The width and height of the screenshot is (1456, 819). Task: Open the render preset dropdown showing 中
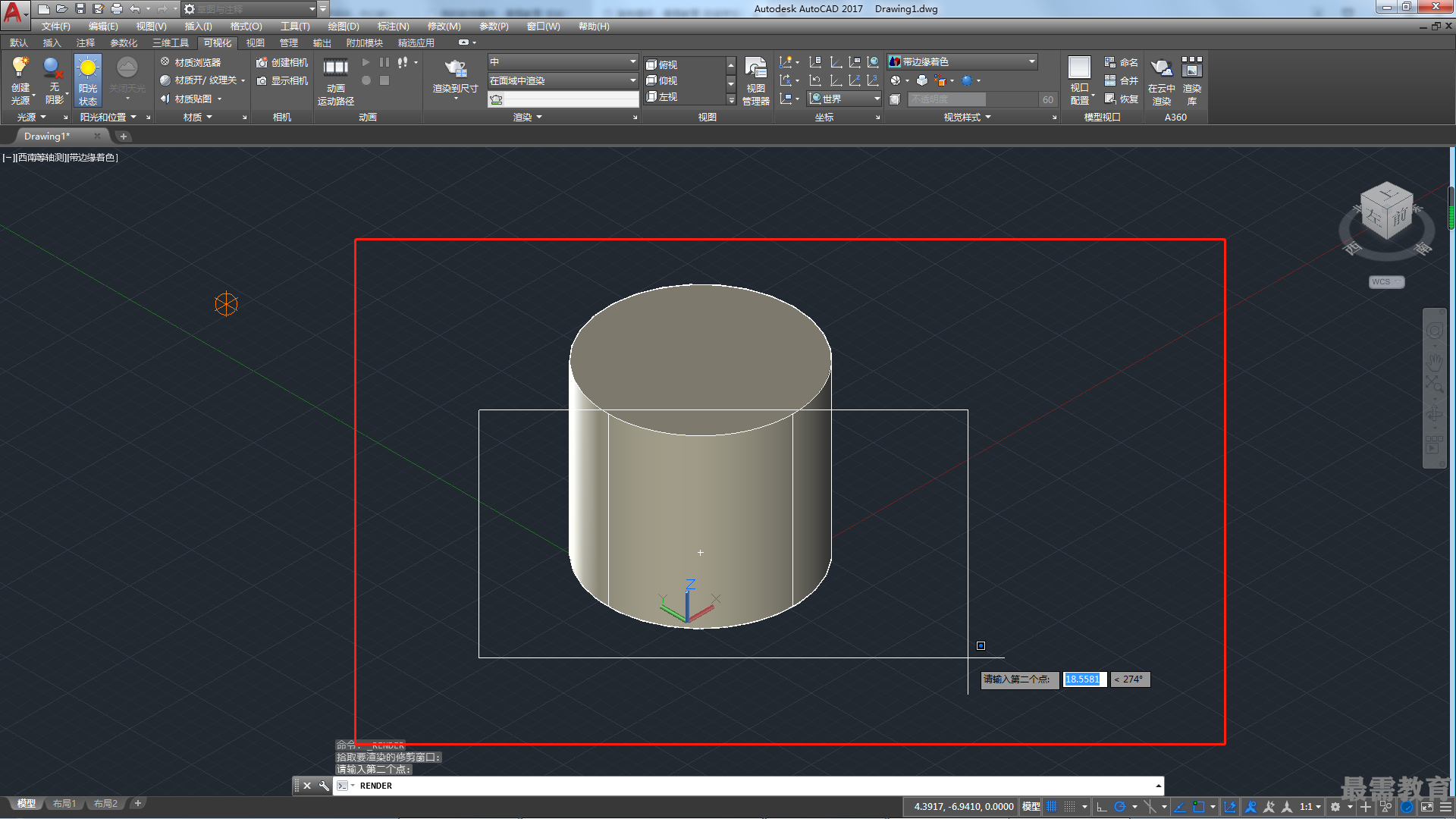tap(563, 61)
